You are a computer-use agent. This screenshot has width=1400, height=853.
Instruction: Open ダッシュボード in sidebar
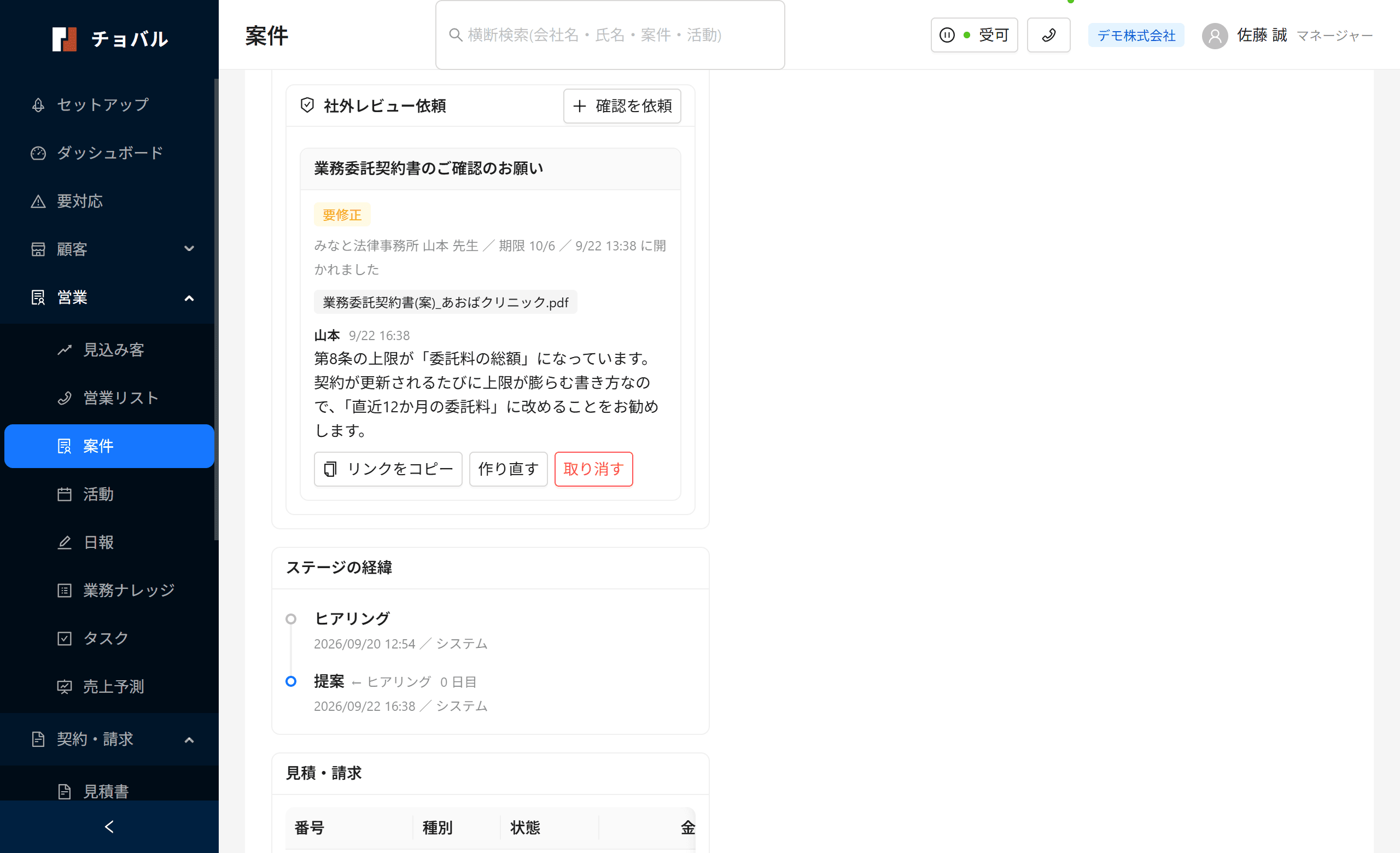pyautogui.click(x=108, y=153)
